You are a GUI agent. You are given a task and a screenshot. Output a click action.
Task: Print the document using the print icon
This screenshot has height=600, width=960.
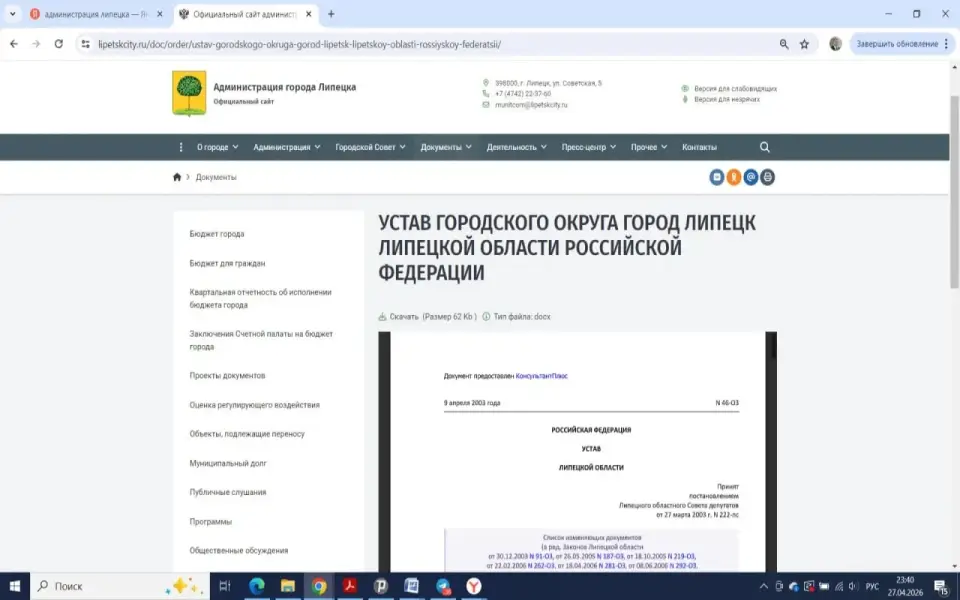[767, 177]
